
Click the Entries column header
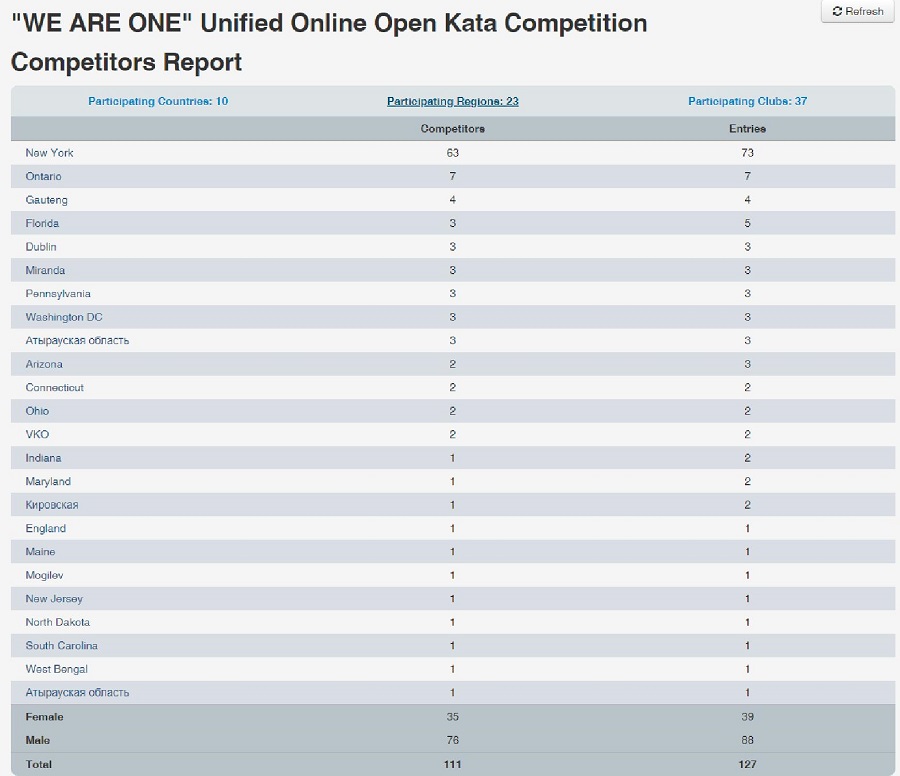coord(747,129)
